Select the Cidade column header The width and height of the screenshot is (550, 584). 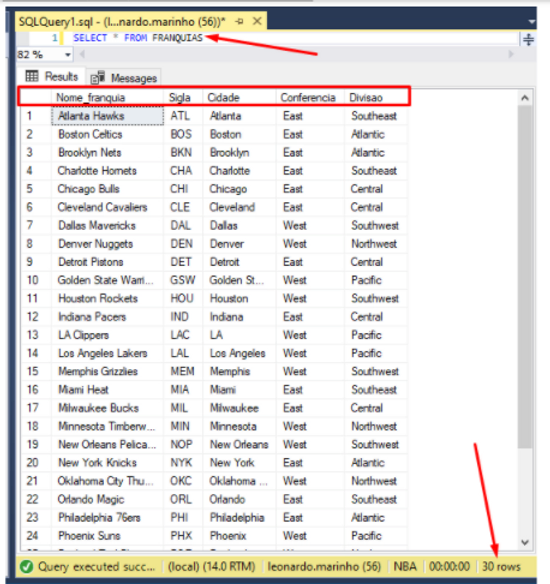tap(239, 97)
